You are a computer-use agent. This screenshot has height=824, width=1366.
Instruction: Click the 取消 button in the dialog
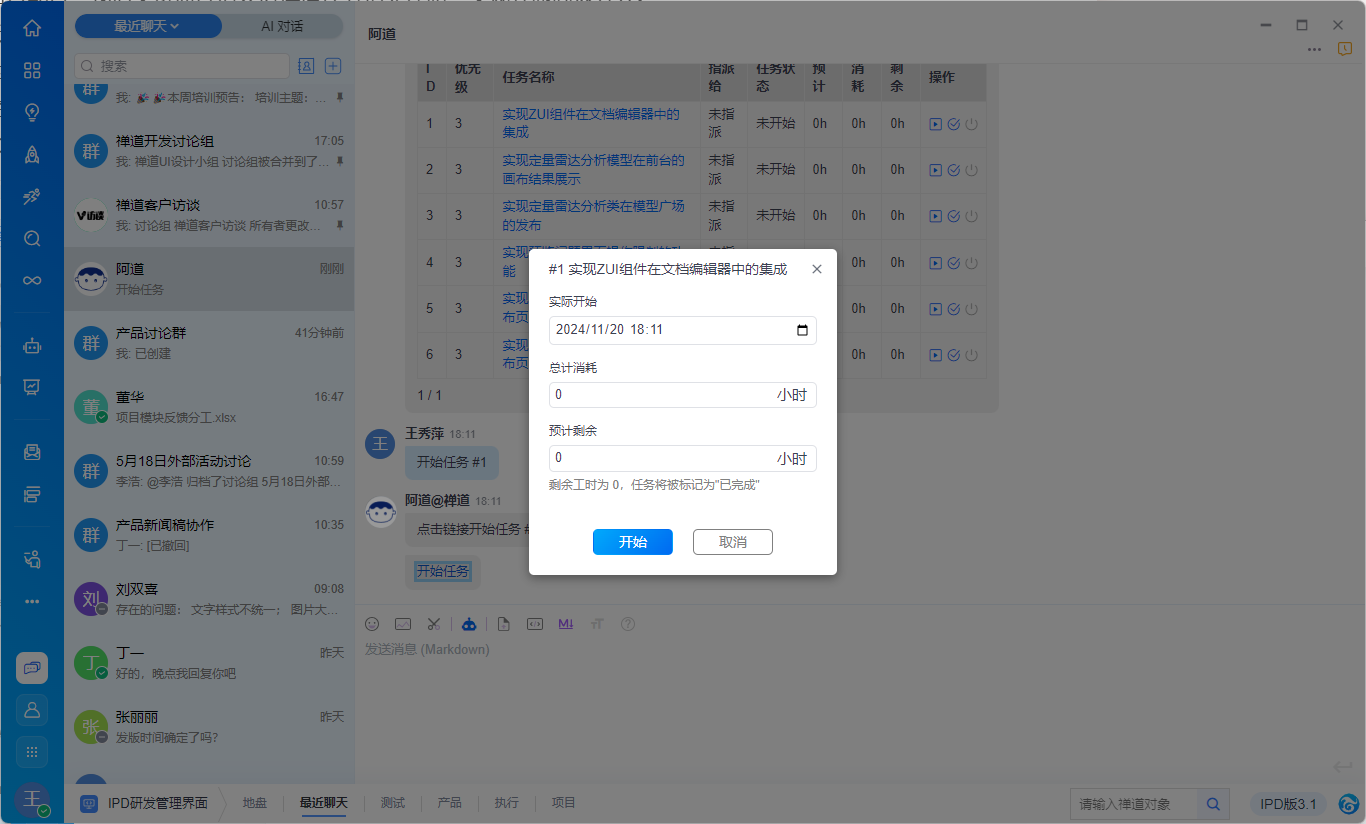click(732, 542)
